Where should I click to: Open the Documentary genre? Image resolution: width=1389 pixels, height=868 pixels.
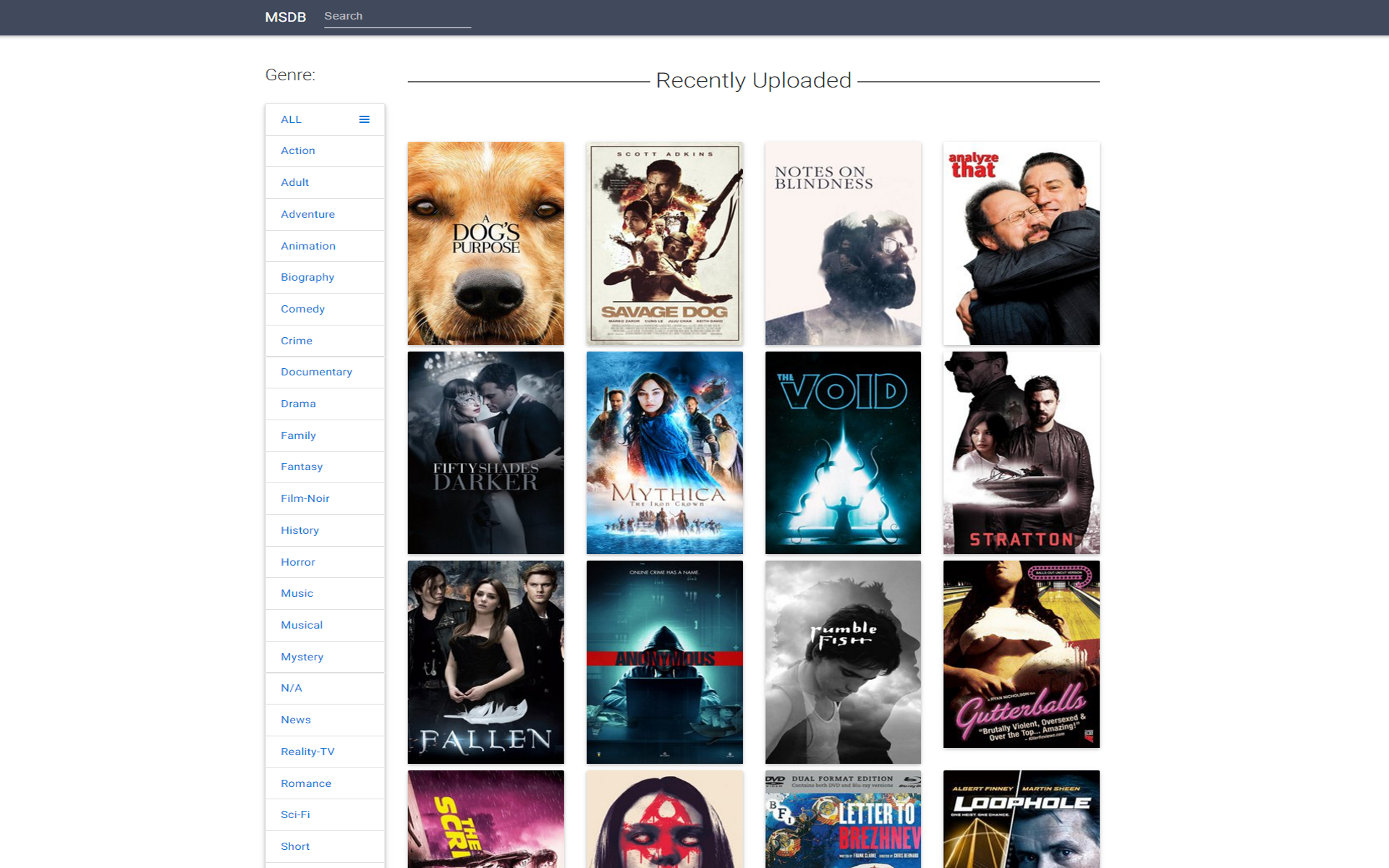(x=325, y=372)
